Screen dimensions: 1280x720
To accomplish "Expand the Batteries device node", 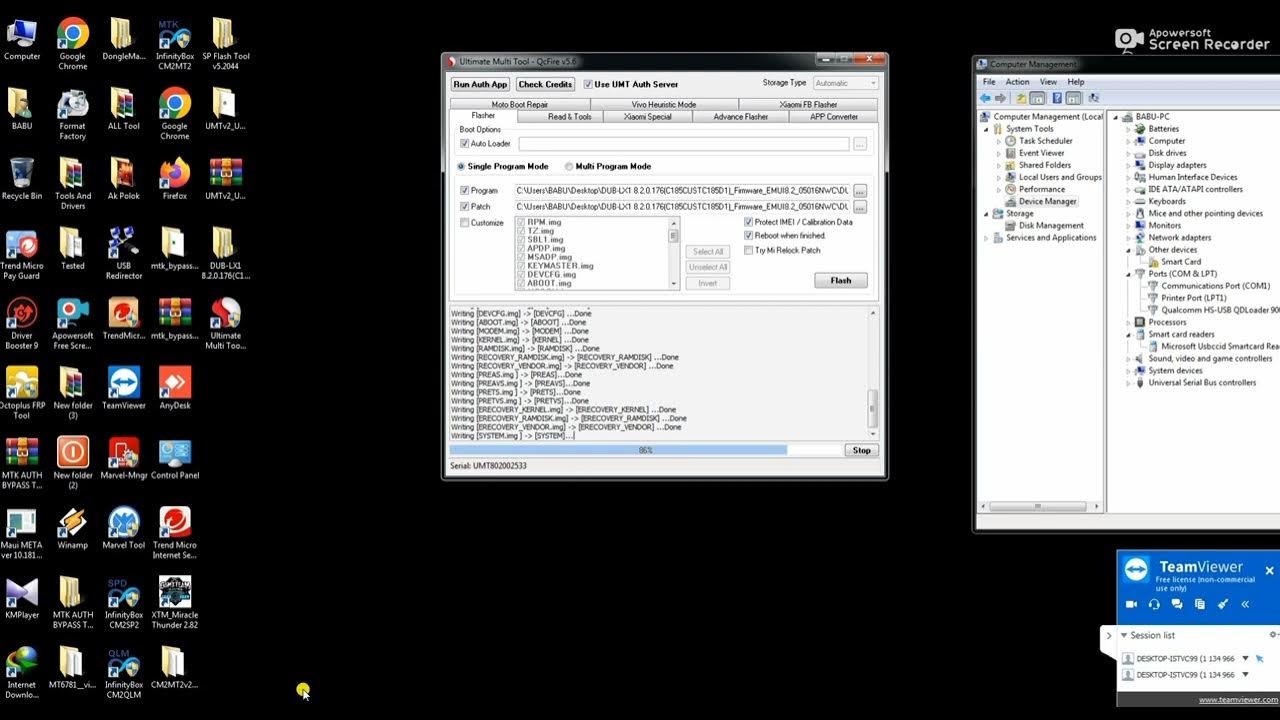I will 1129,129.
